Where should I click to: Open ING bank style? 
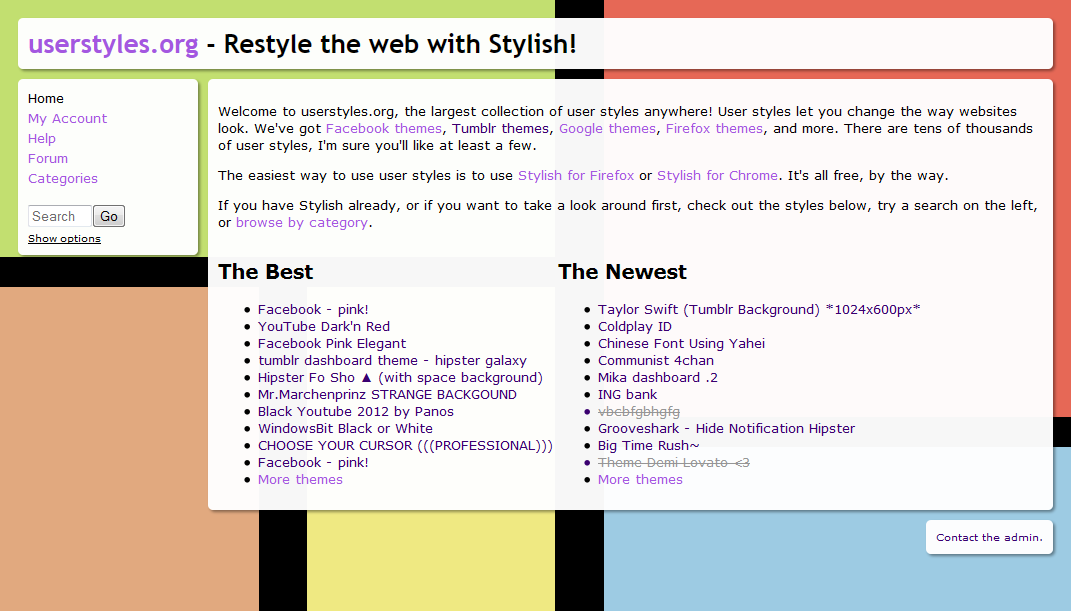click(x=627, y=395)
